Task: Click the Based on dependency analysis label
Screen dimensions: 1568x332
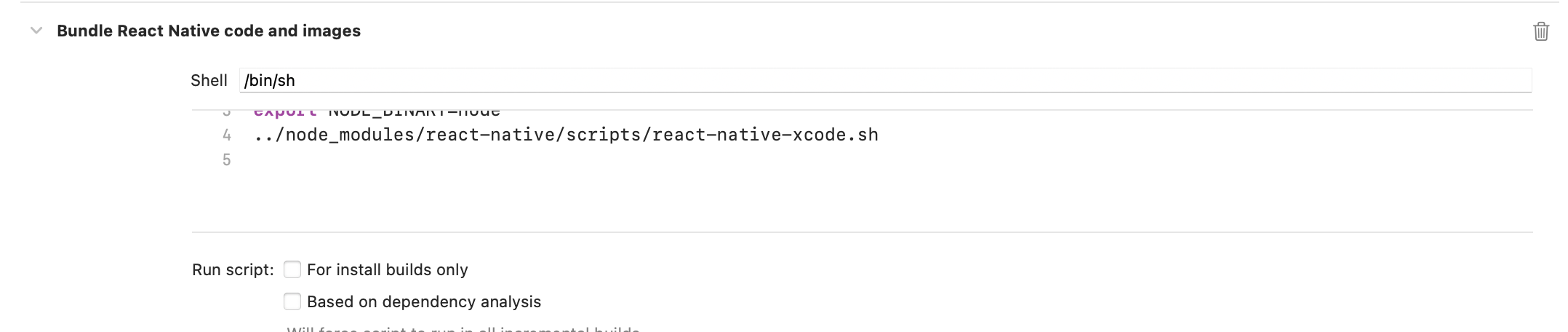Action: click(424, 301)
